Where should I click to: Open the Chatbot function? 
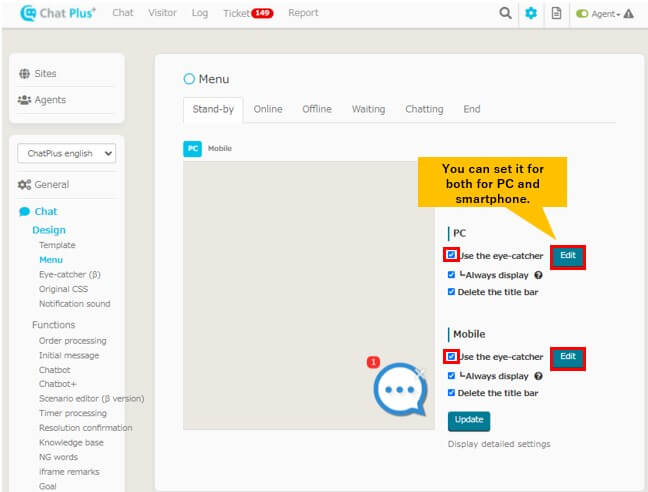[55, 370]
